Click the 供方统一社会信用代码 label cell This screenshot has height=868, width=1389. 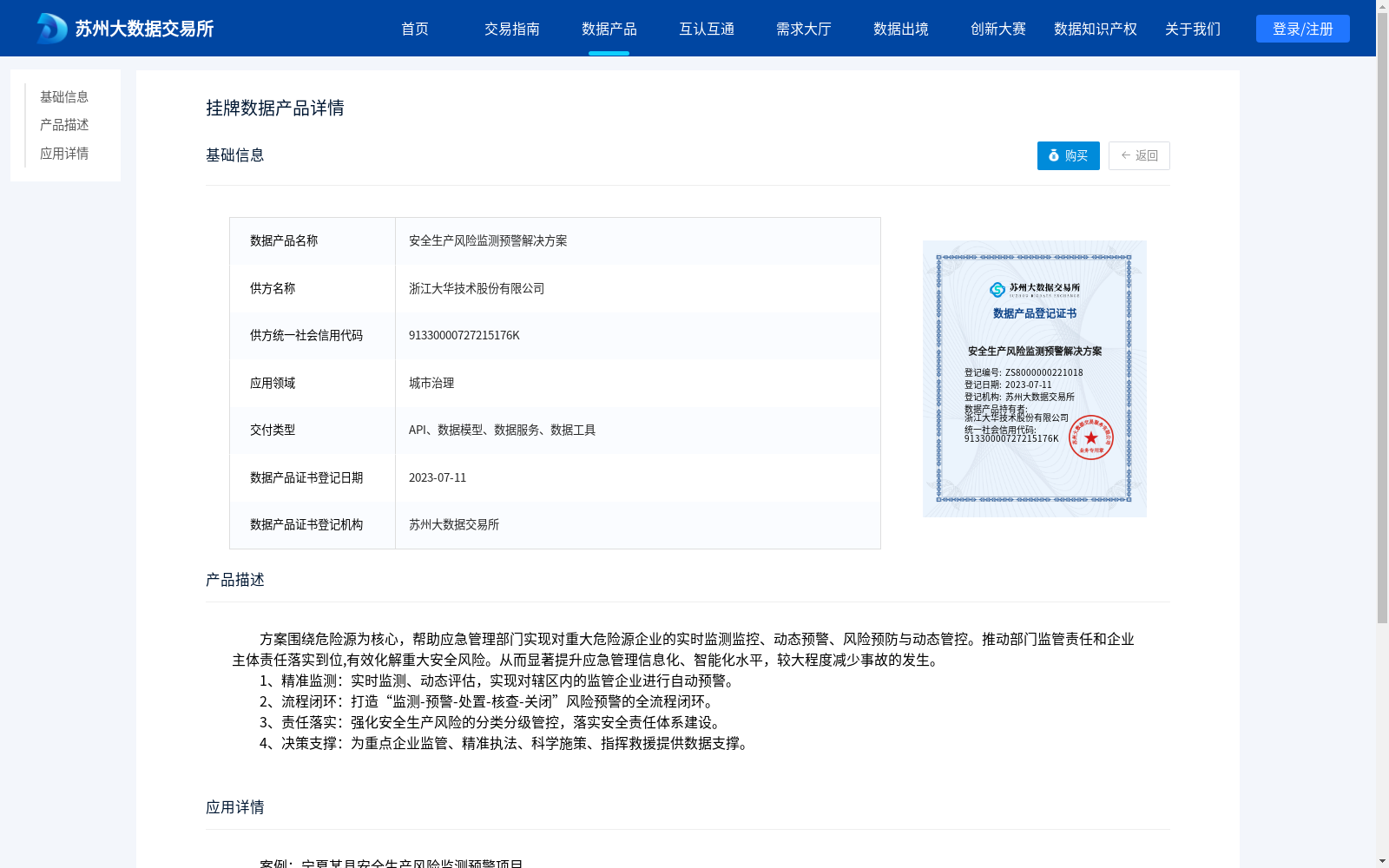point(313,335)
